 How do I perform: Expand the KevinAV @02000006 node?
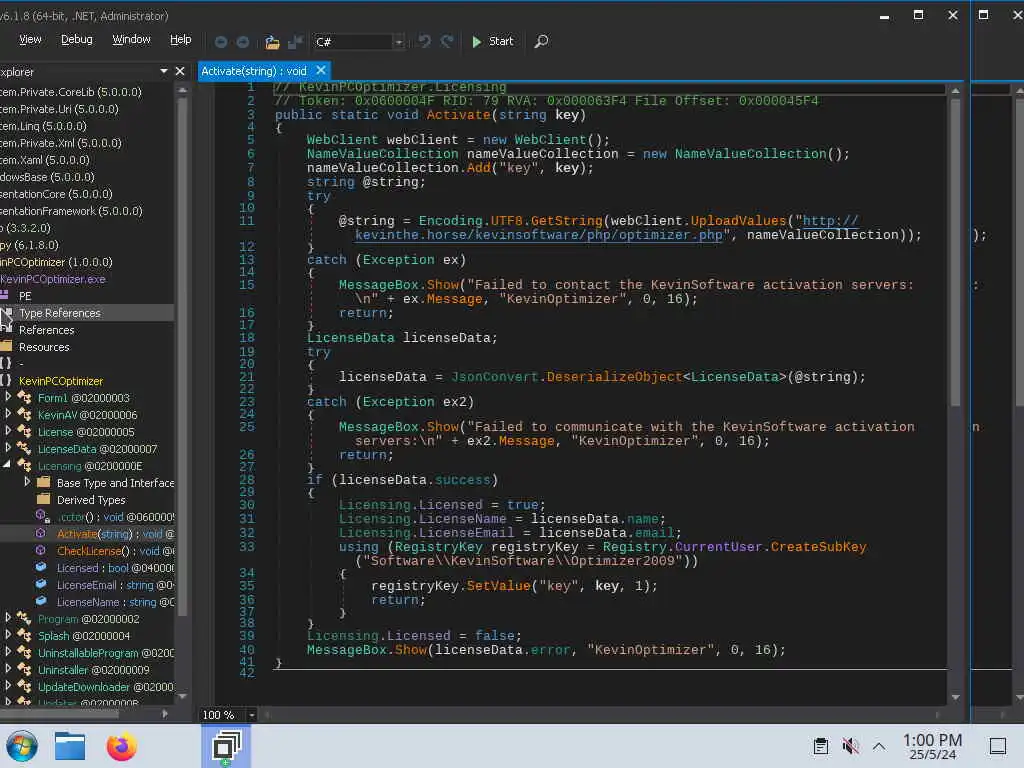pos(8,413)
